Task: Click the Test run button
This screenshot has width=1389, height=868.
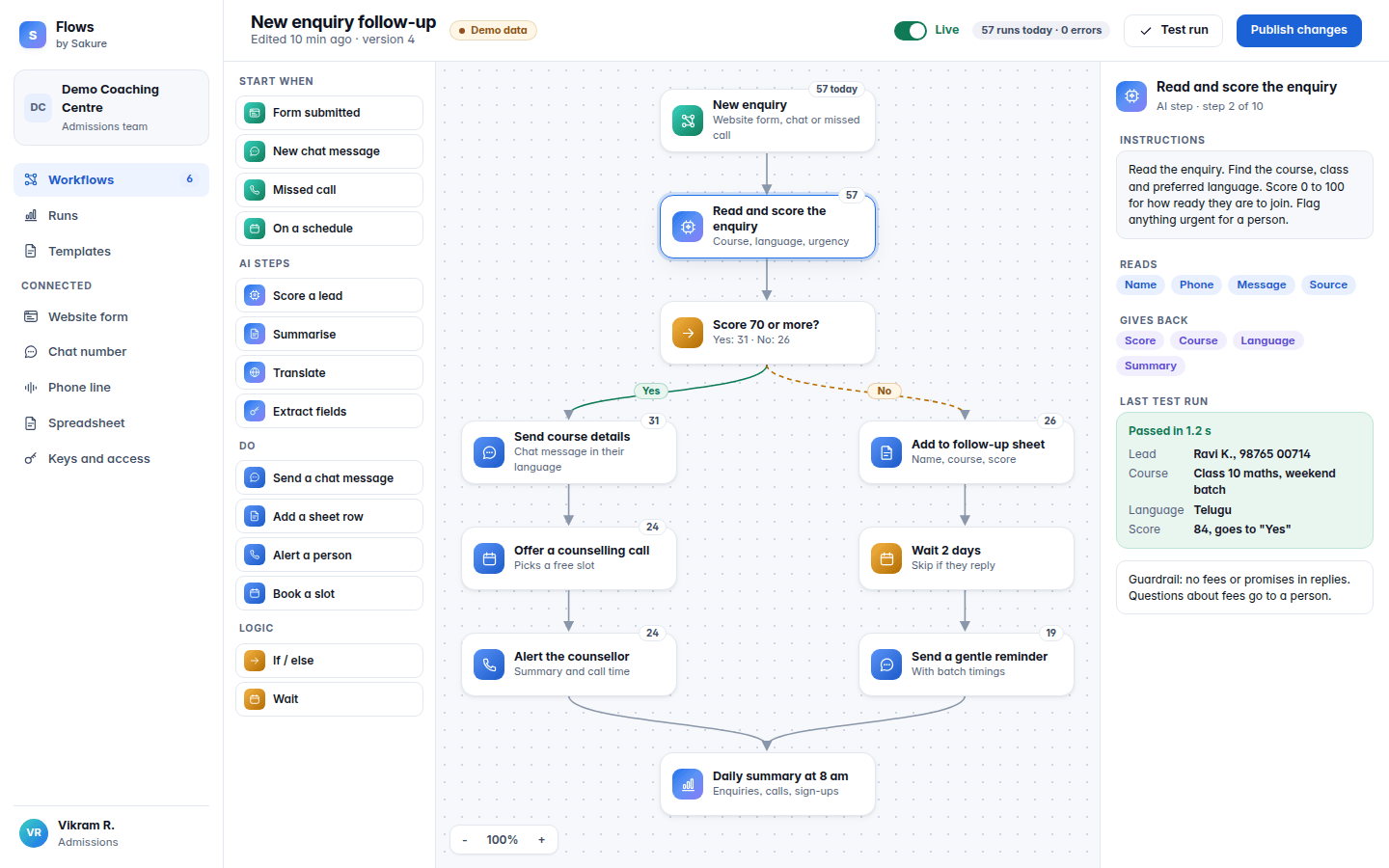Action: point(1173,30)
